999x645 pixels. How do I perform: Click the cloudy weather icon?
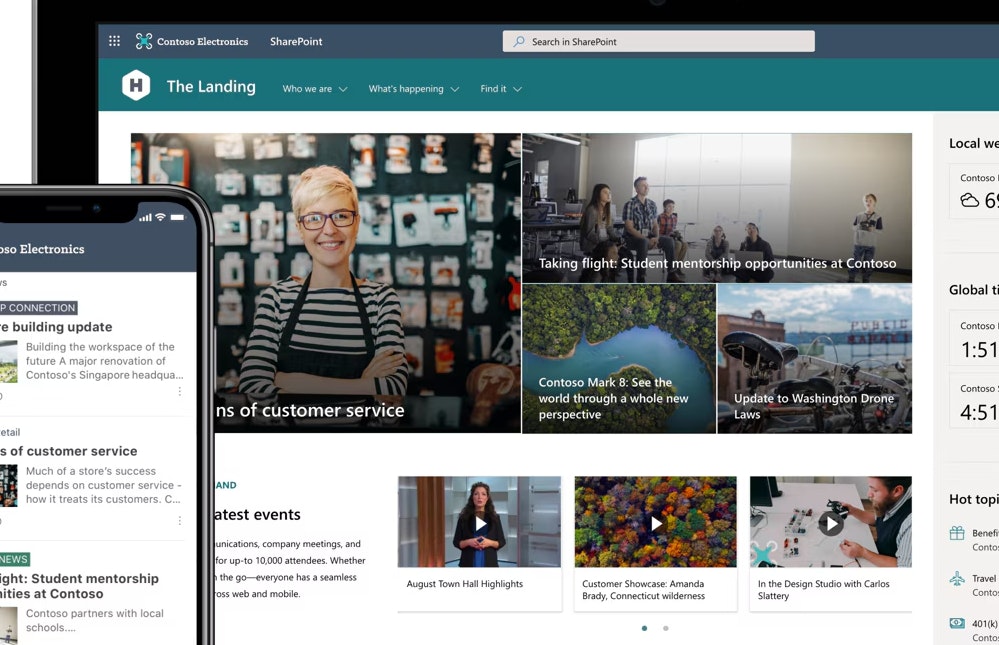[x=970, y=200]
